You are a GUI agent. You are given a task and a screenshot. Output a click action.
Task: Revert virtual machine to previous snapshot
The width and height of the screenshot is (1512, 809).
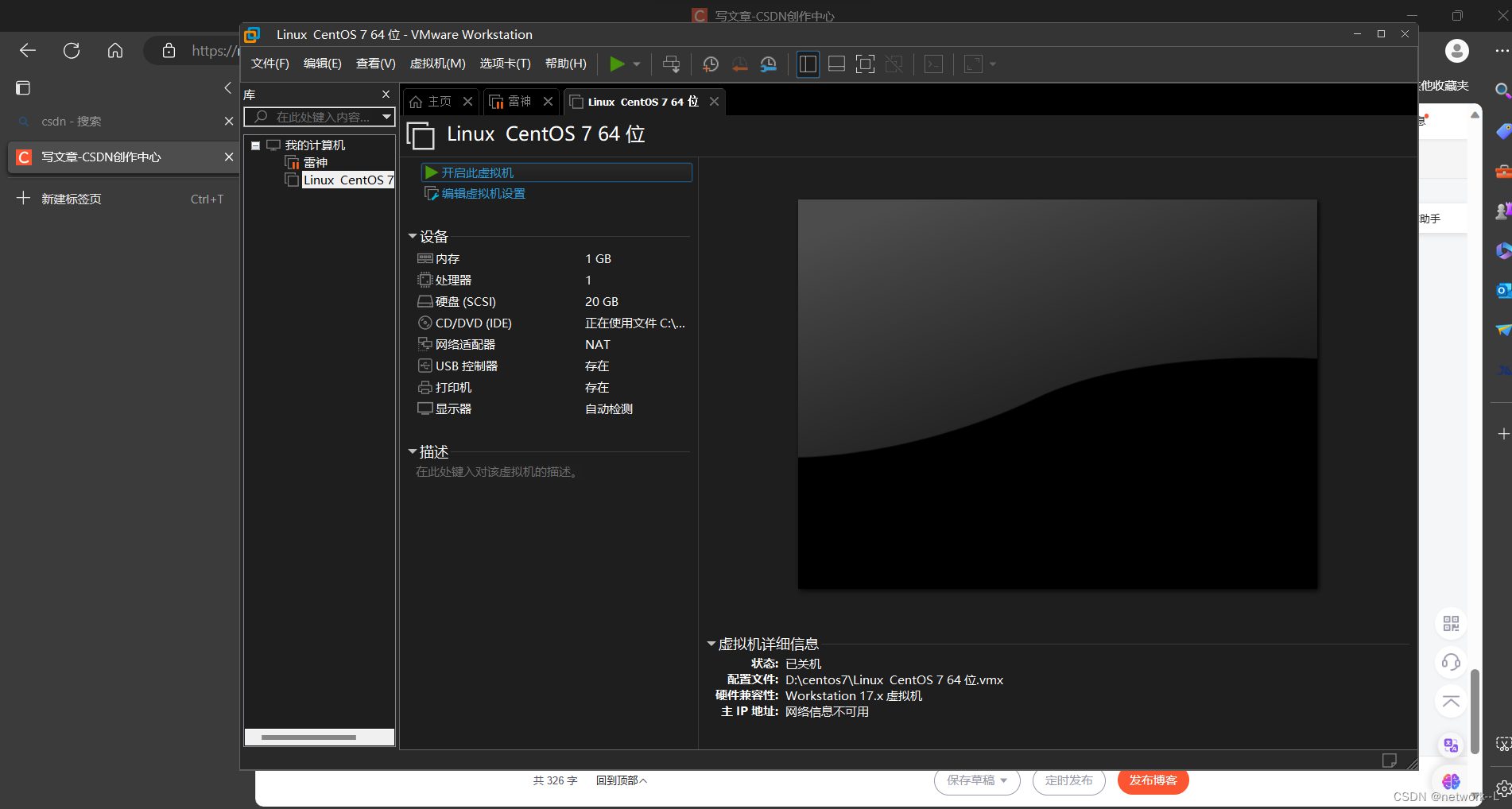739,64
